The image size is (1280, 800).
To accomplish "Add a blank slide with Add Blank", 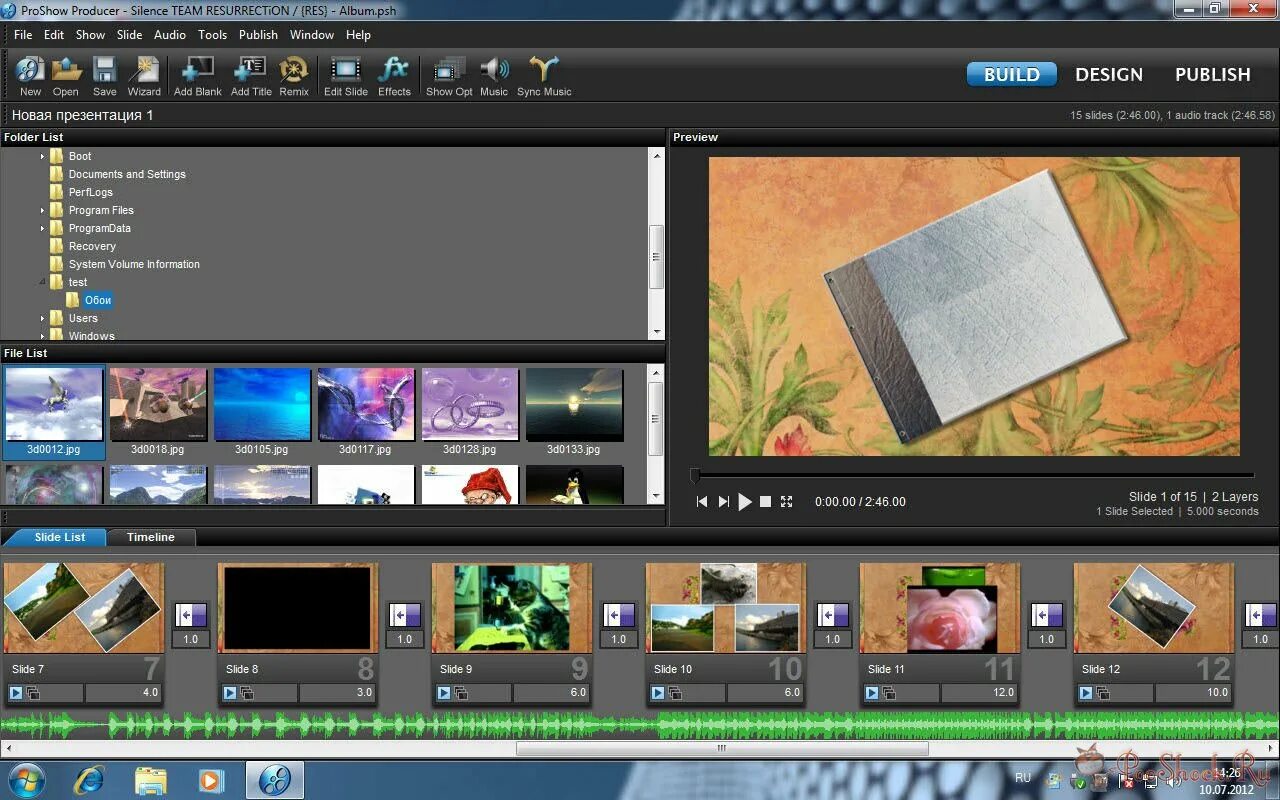I will (x=198, y=76).
